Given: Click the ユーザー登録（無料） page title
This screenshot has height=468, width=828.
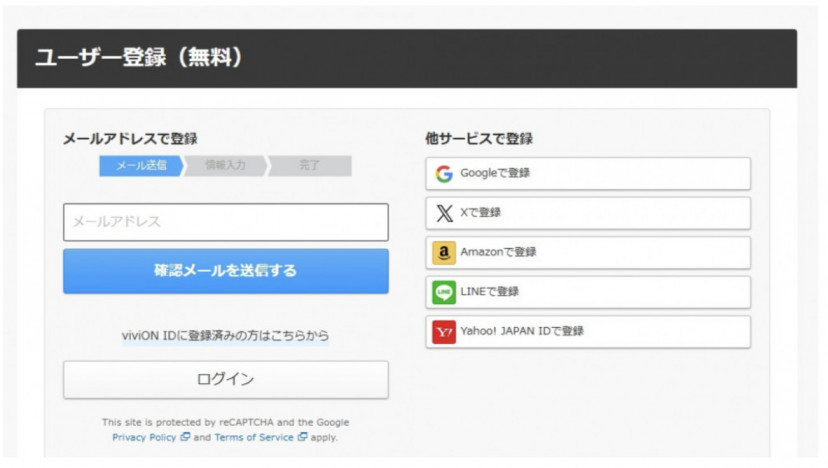Looking at the screenshot, I should coord(139,57).
